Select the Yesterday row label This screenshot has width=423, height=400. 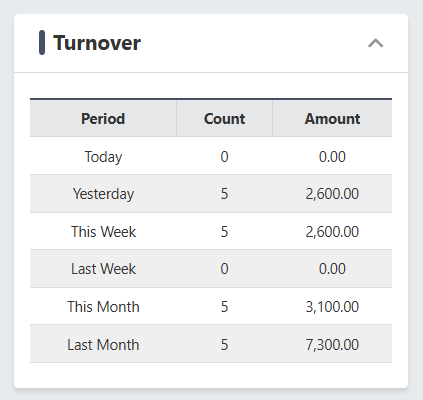[x=103, y=194]
